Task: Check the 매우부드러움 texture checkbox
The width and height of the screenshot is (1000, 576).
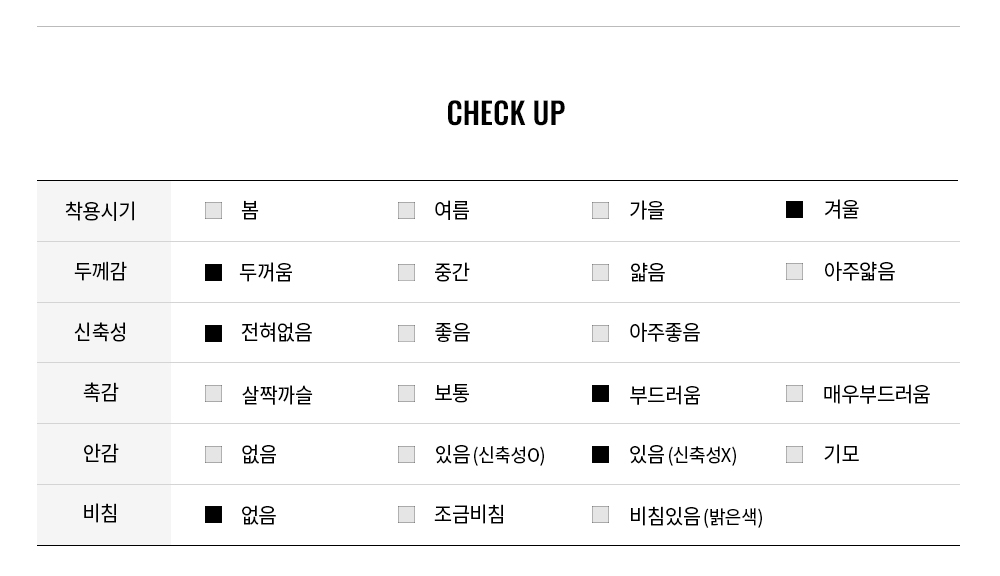Action: 794,394
